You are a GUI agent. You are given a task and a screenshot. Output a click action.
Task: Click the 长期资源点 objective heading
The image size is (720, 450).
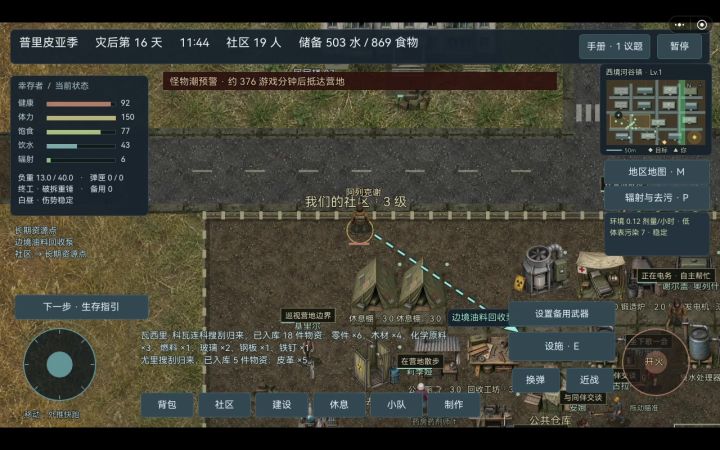(x=36, y=231)
